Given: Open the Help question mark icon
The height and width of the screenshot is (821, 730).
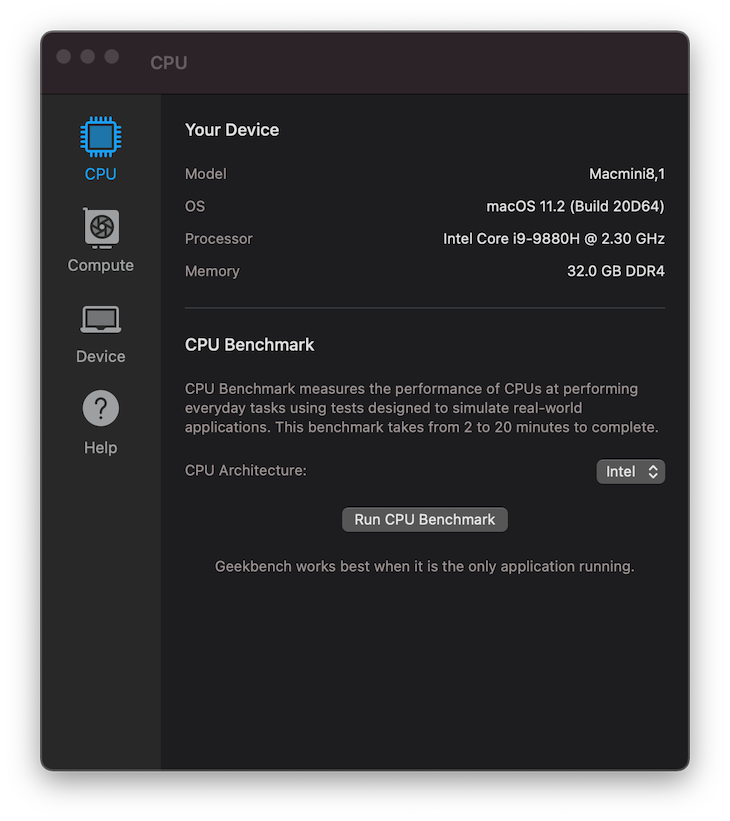Looking at the screenshot, I should point(101,408).
